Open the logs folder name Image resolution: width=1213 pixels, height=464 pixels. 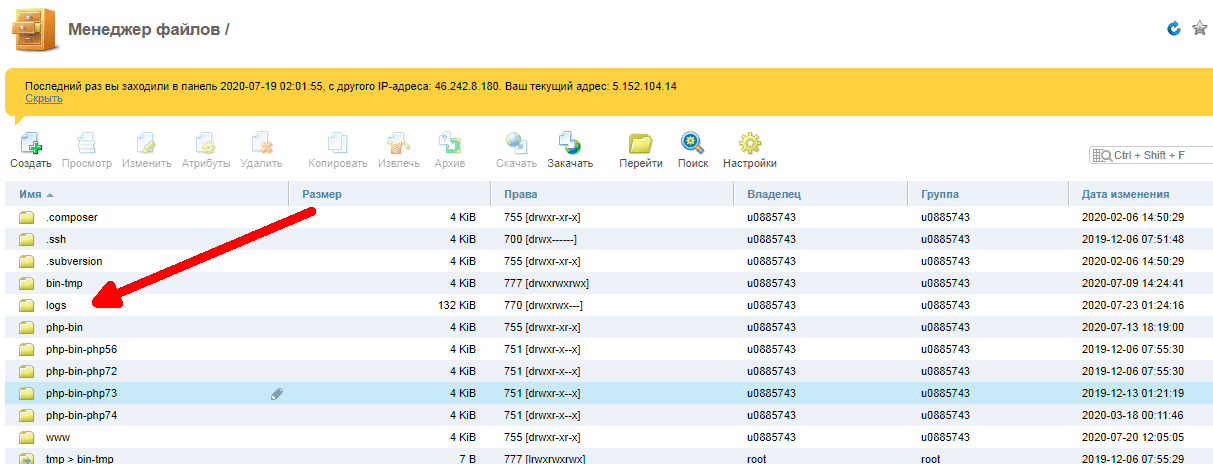click(56, 305)
